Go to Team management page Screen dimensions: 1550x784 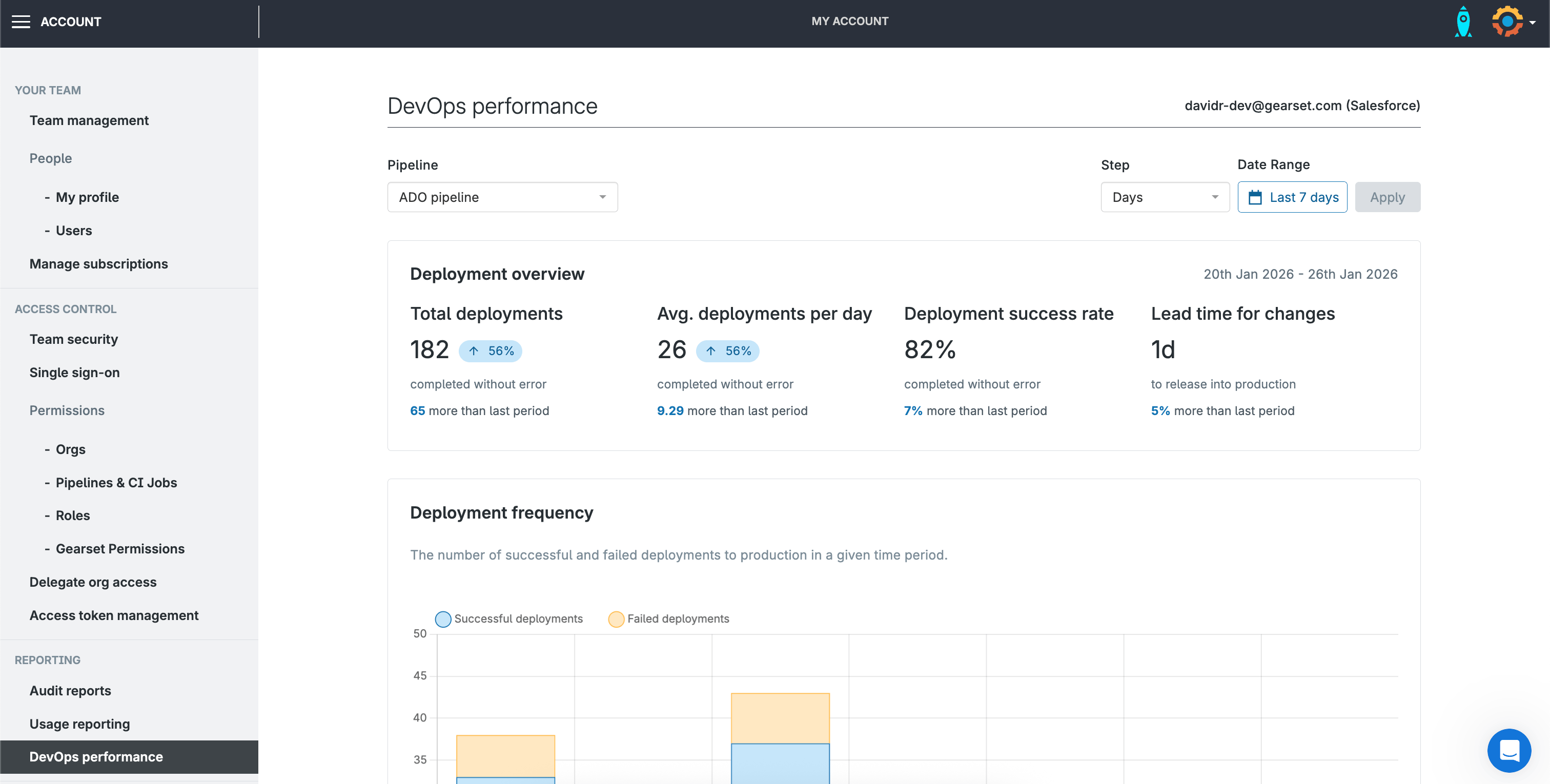point(89,120)
